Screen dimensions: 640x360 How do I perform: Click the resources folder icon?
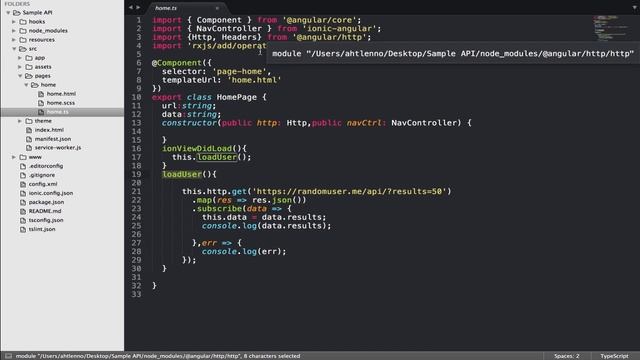click(23, 40)
